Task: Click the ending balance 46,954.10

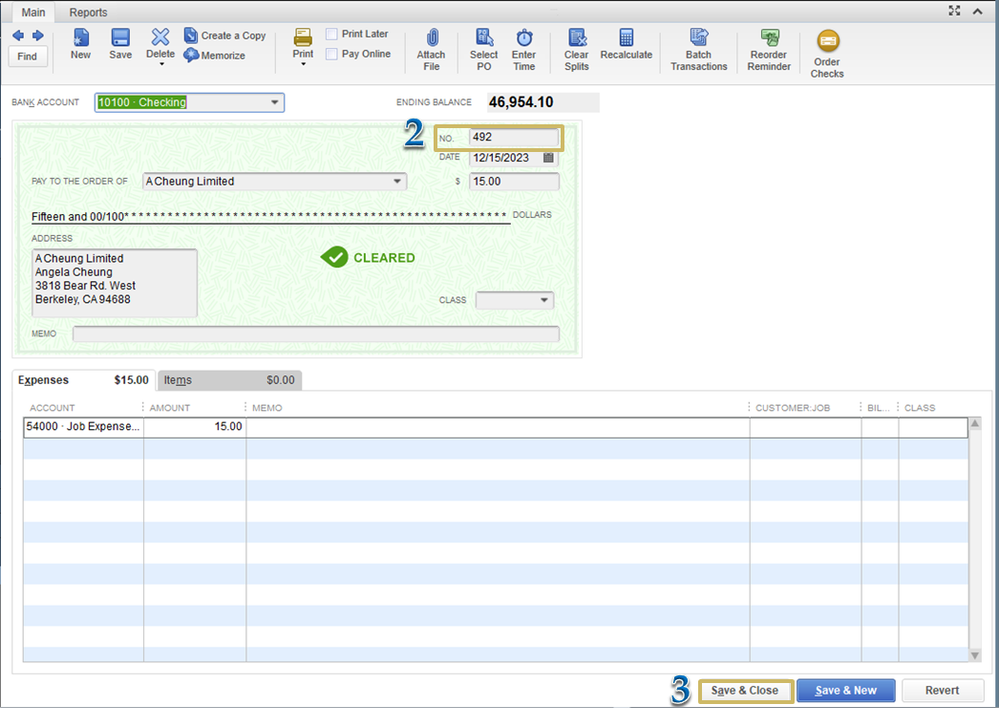Action: point(521,103)
